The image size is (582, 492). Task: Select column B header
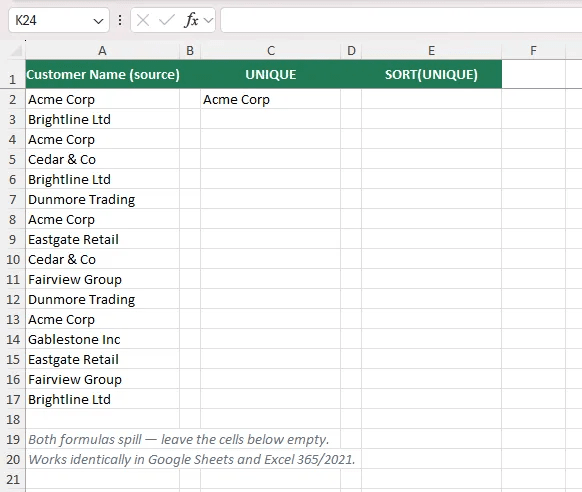pyautogui.click(x=190, y=50)
